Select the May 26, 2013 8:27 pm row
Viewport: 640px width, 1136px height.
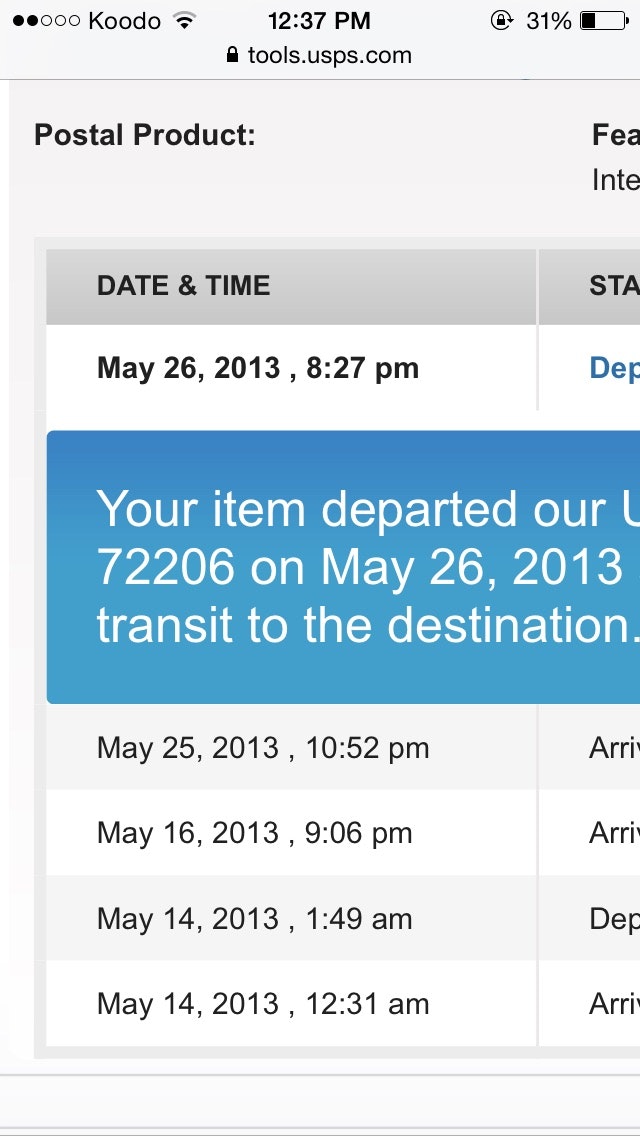tap(258, 368)
